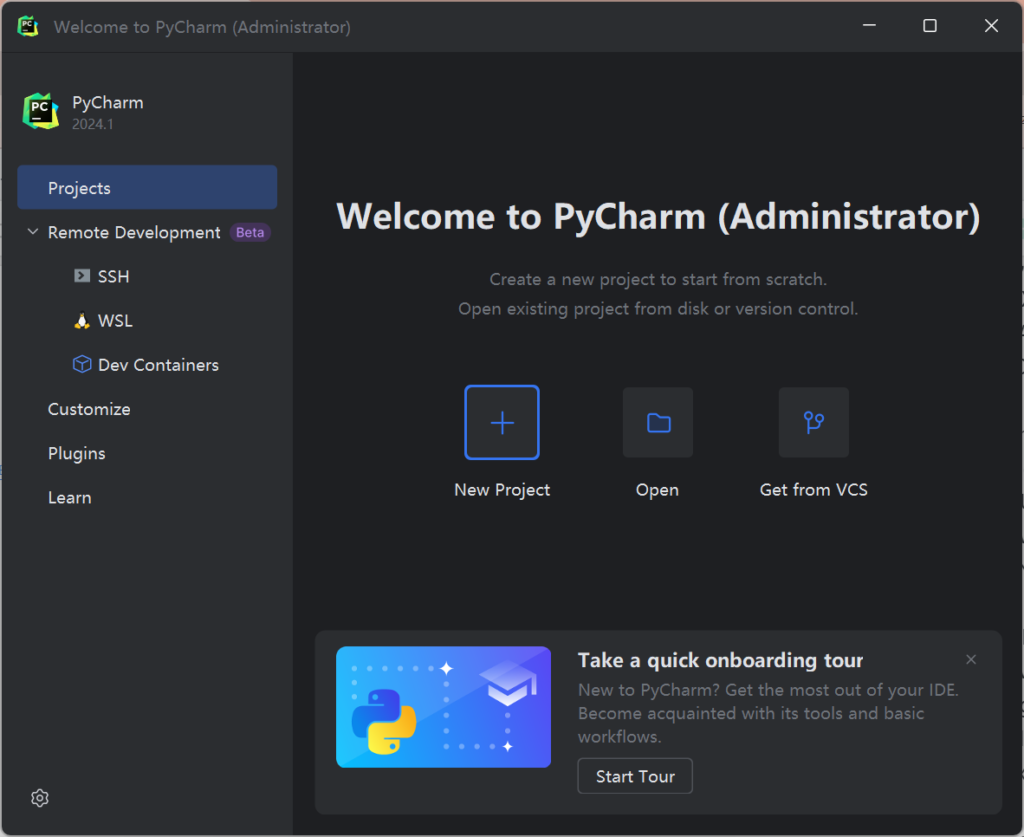Select WSL under Remote Development

115,321
